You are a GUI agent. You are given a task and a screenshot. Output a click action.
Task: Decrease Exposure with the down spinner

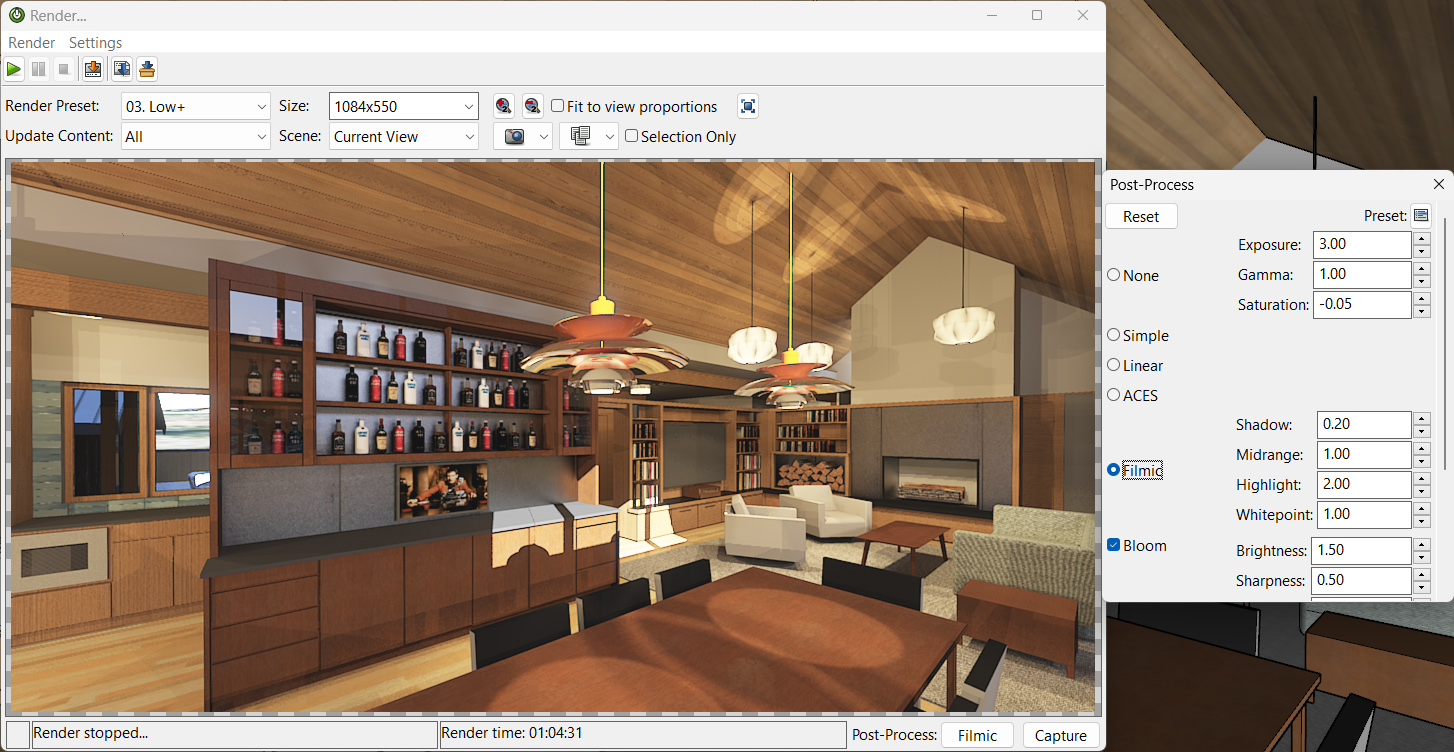pos(1421,251)
